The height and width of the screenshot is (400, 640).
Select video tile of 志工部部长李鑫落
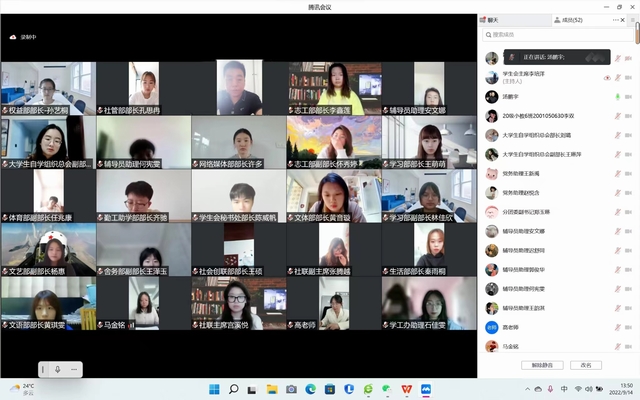[x=333, y=89]
